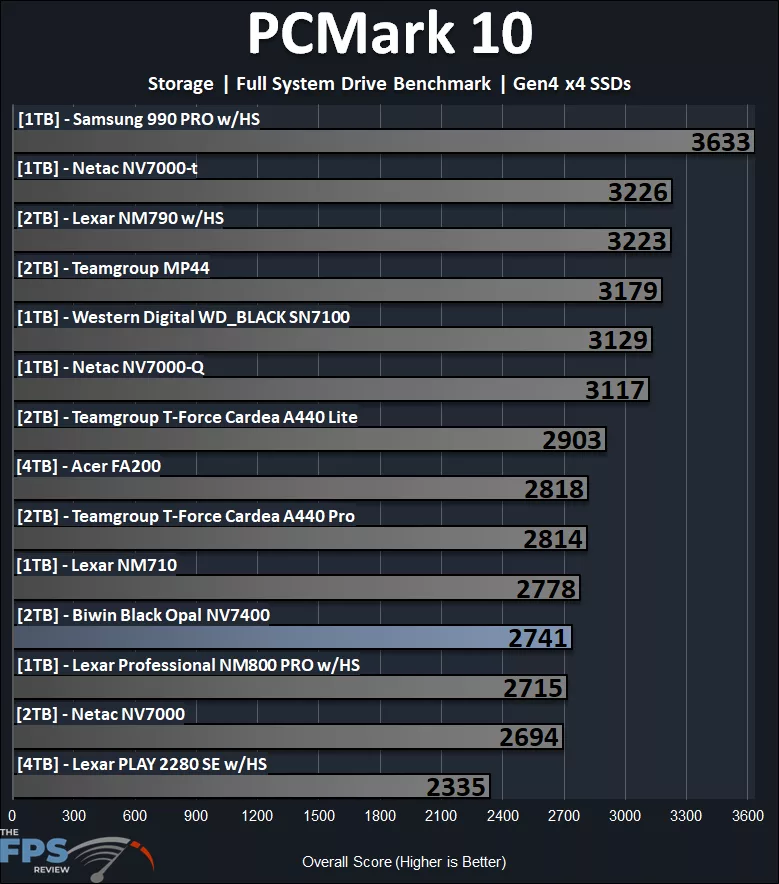
Task: Click the PCMark 10 chart title
Action: pyautogui.click(x=390, y=33)
